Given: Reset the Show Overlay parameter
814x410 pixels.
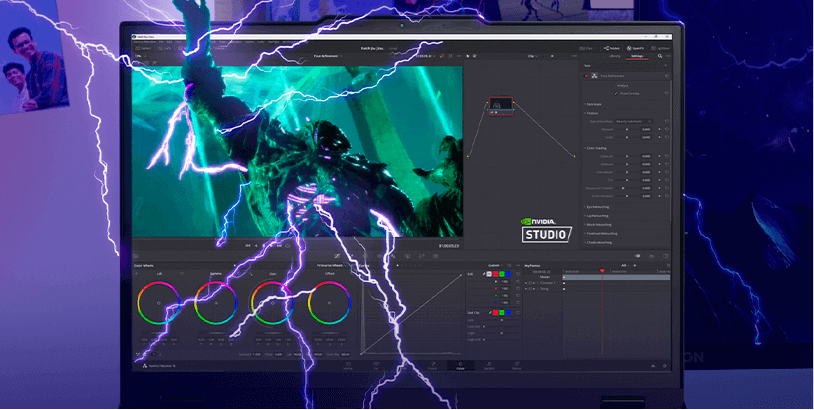Looking at the screenshot, I should (666, 93).
